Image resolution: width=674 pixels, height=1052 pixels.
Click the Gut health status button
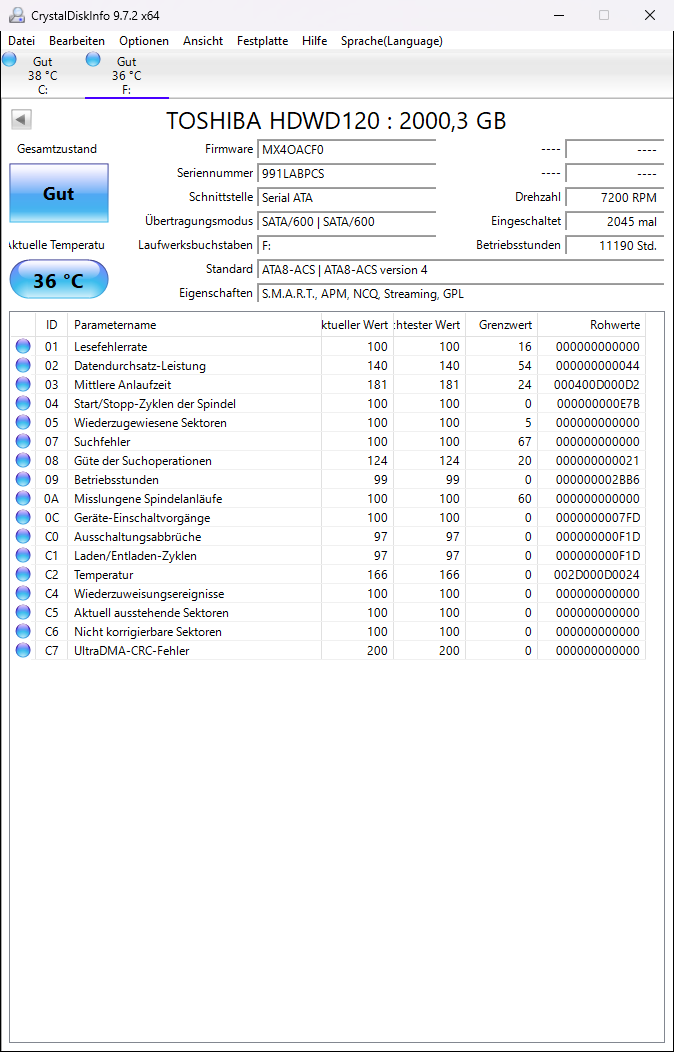pos(59,193)
